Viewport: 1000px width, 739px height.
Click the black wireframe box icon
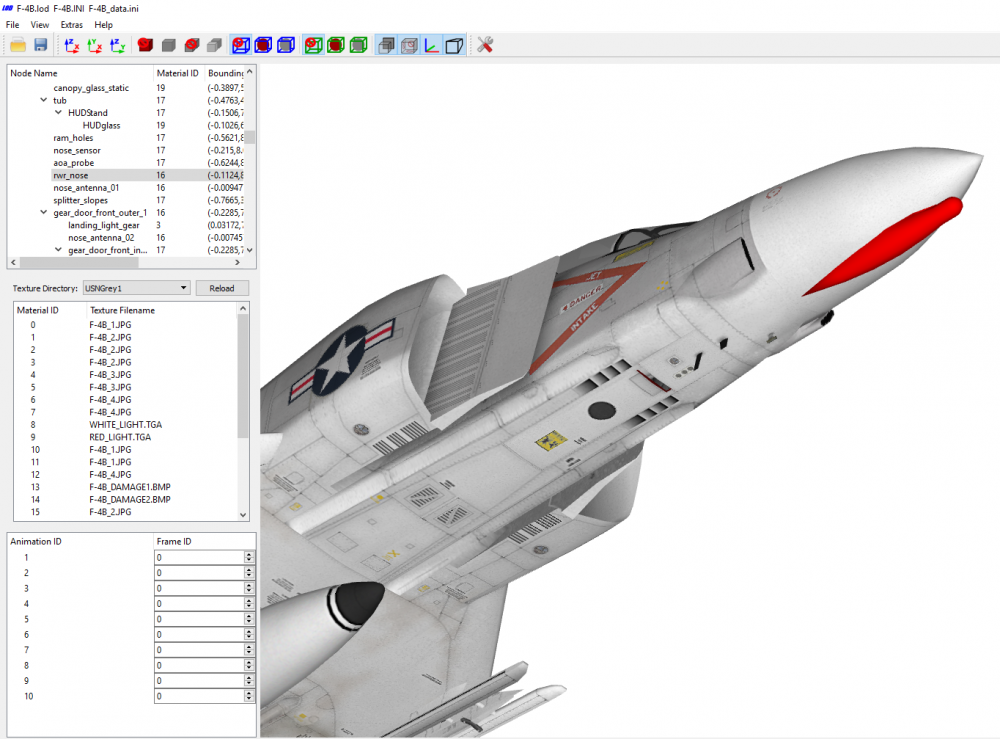pos(455,45)
